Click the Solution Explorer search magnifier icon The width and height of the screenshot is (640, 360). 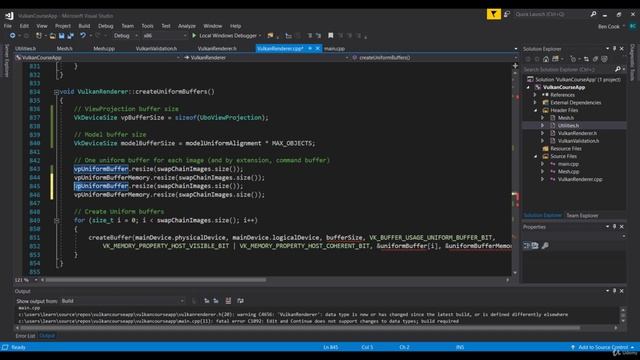click(x=618, y=69)
